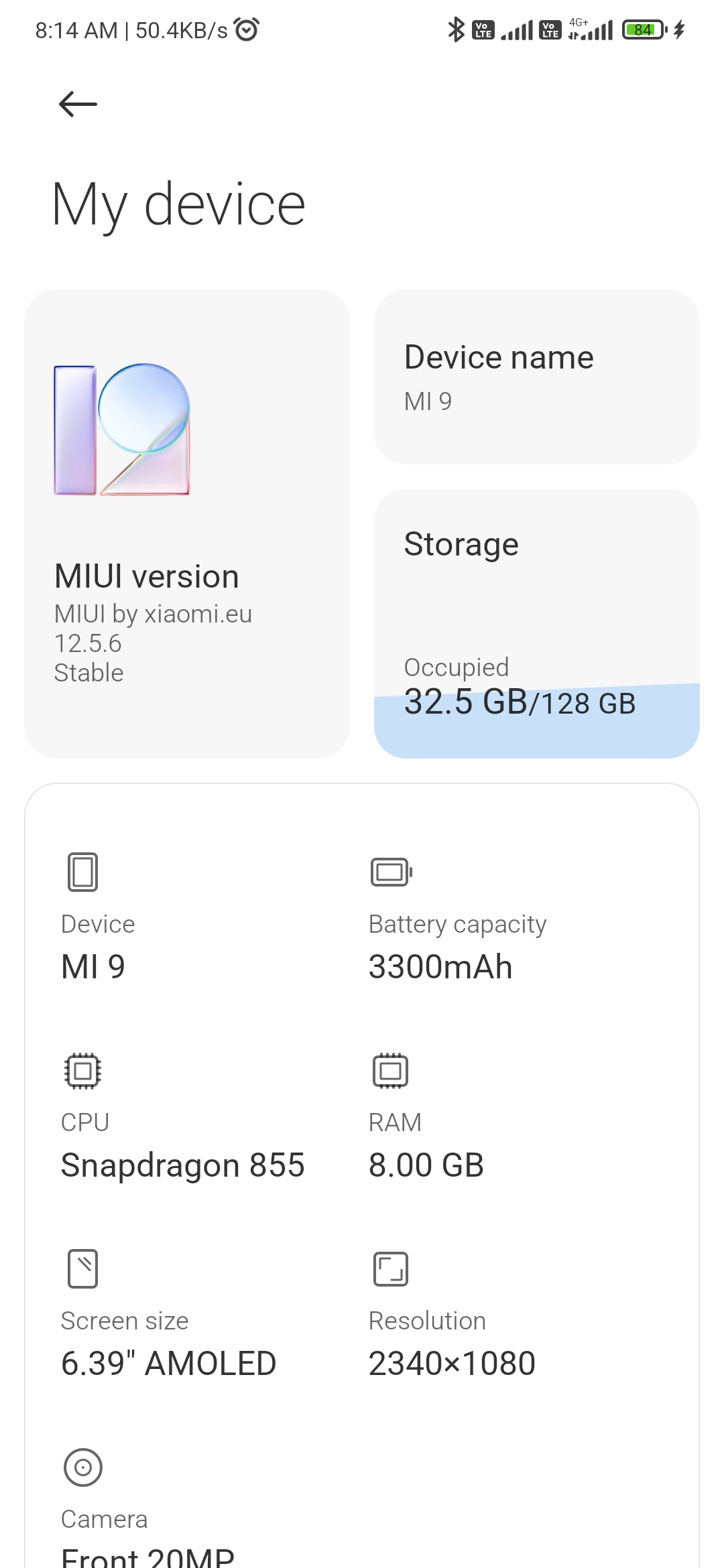Tap the back arrow icon
Viewport: 724px width, 1568px height.
78,105
